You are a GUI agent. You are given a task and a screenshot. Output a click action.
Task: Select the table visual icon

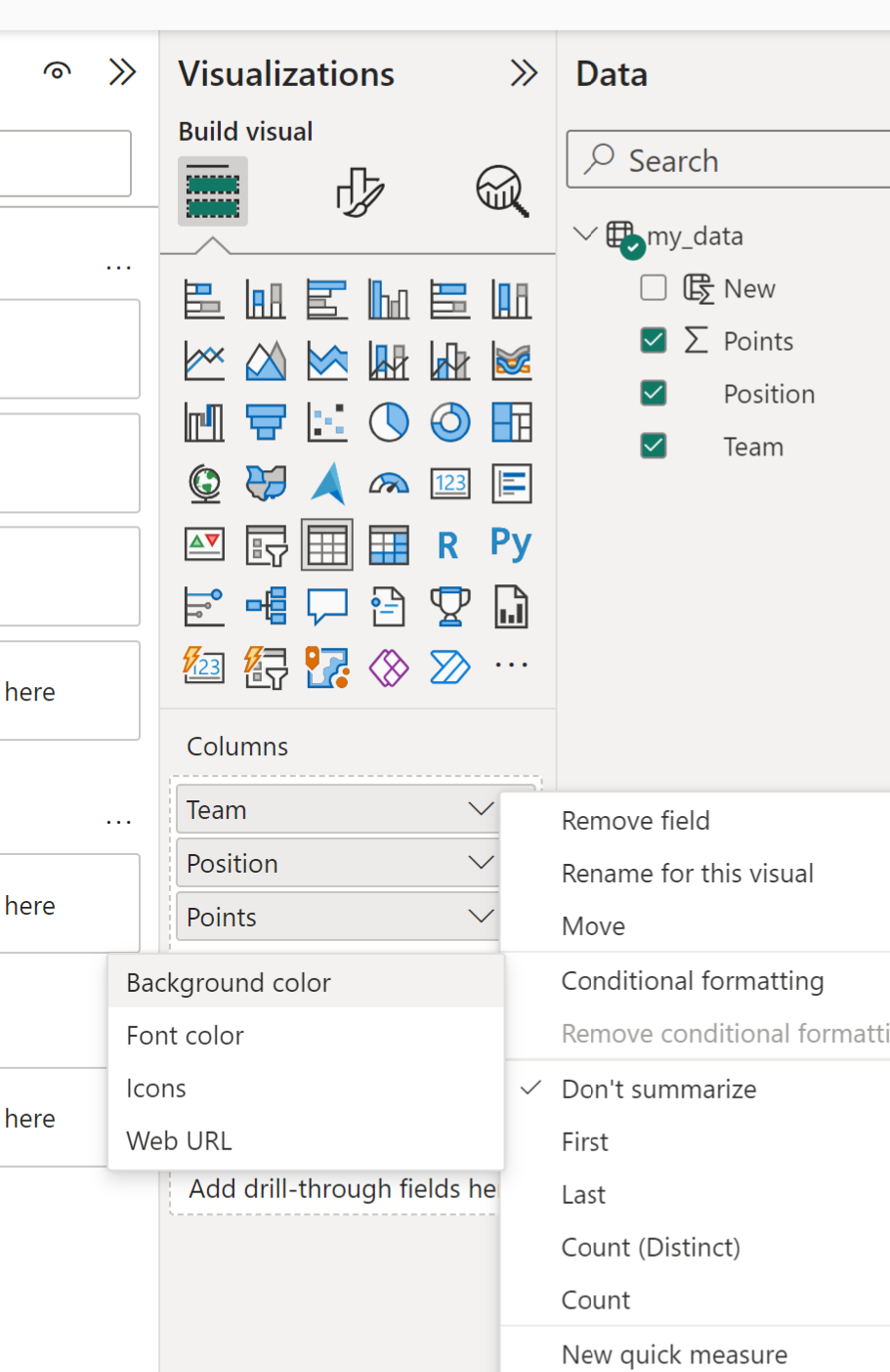(327, 544)
